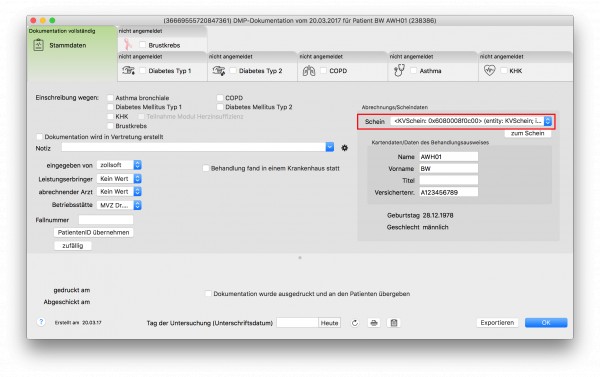
Task: Click zufällig button
Action: (73, 246)
